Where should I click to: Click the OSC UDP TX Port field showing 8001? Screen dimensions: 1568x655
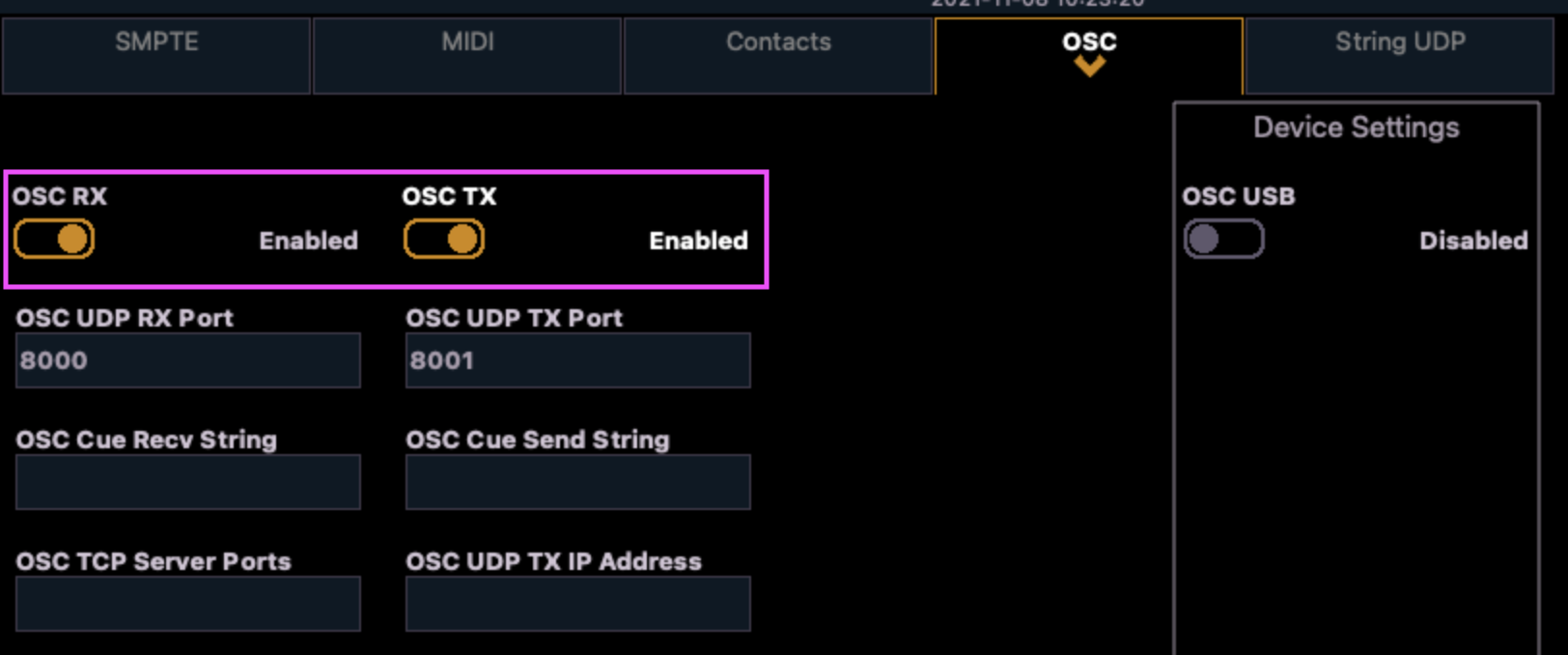click(x=577, y=360)
